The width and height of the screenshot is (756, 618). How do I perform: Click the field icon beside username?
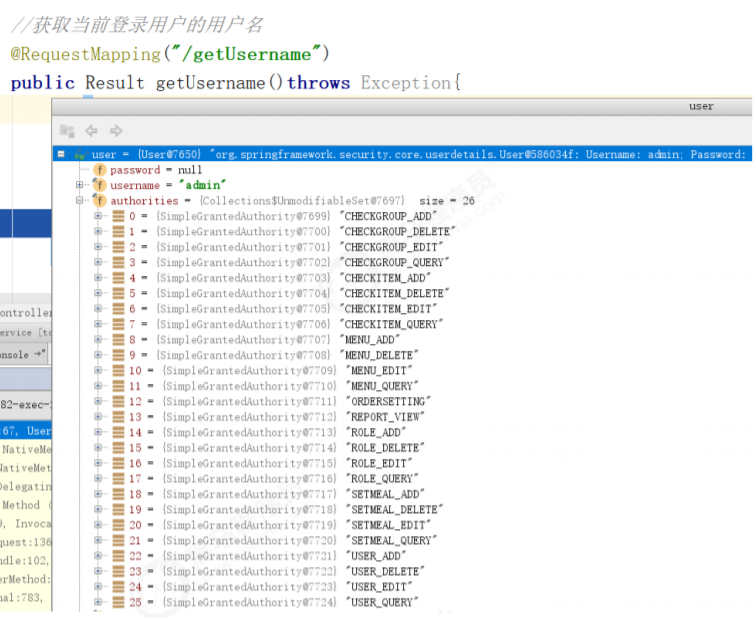100,185
